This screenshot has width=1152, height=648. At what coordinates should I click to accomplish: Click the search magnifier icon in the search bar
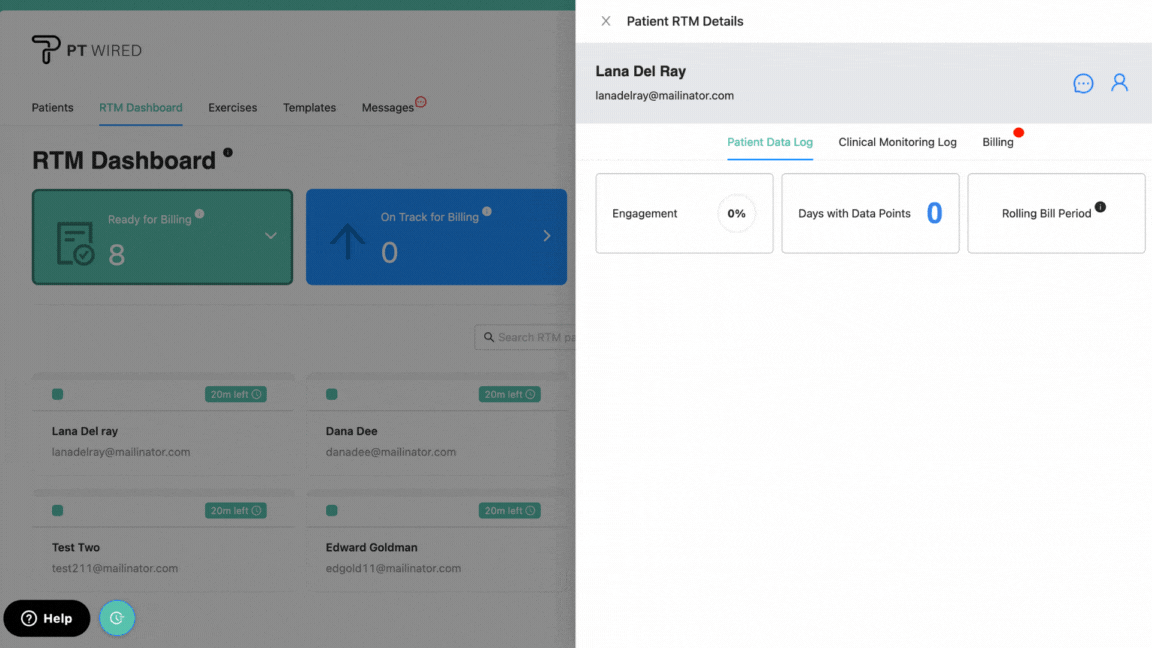(x=488, y=337)
